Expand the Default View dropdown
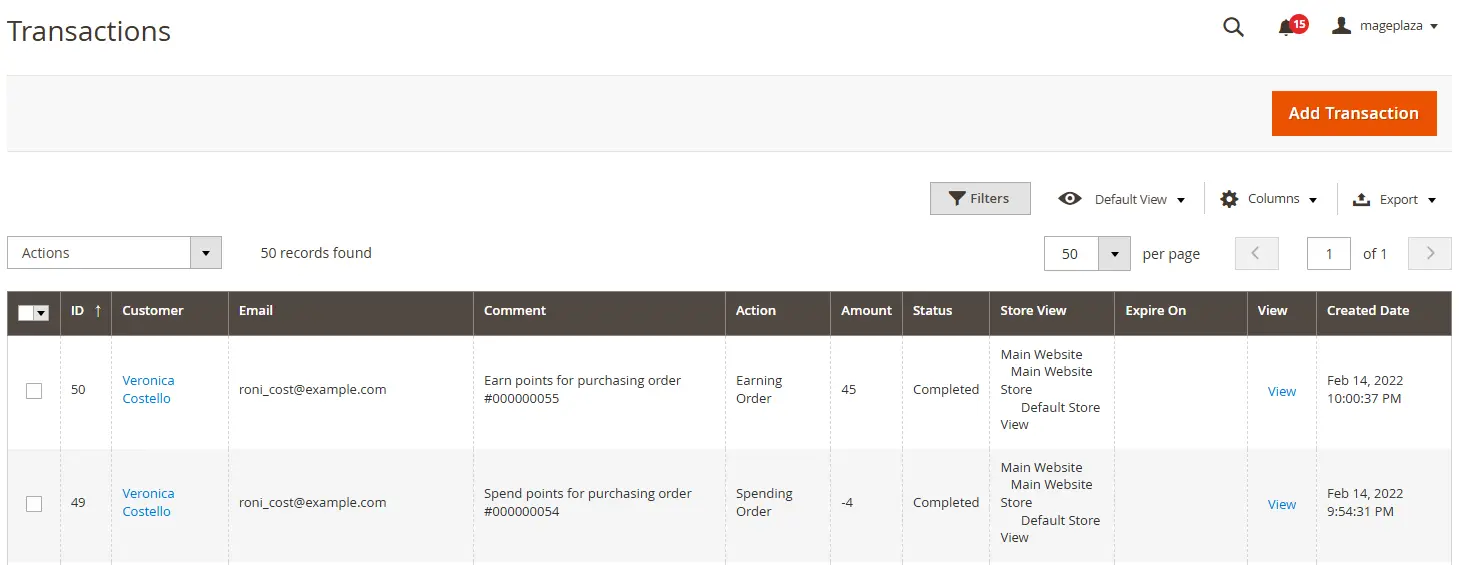This screenshot has width=1459, height=565. pyautogui.click(x=1121, y=199)
